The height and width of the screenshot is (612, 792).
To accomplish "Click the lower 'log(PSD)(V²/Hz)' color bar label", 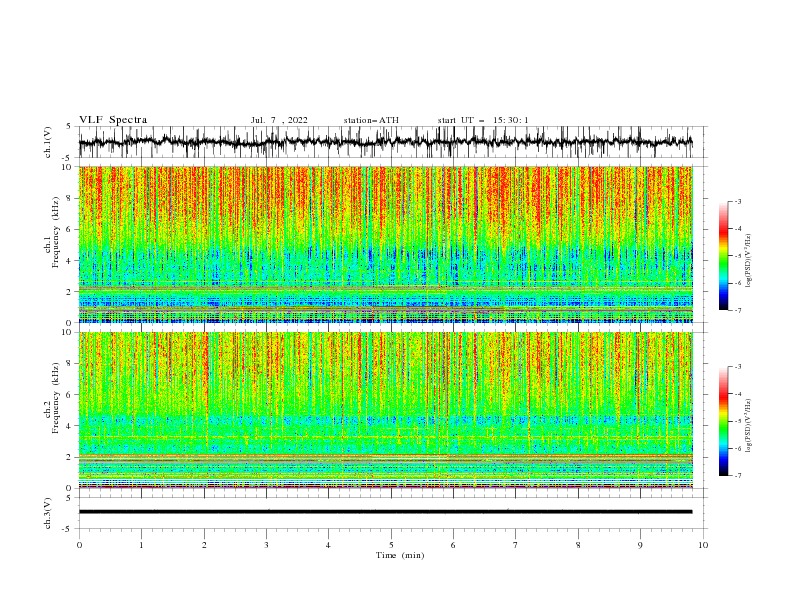I will pyautogui.click(x=750, y=426).
